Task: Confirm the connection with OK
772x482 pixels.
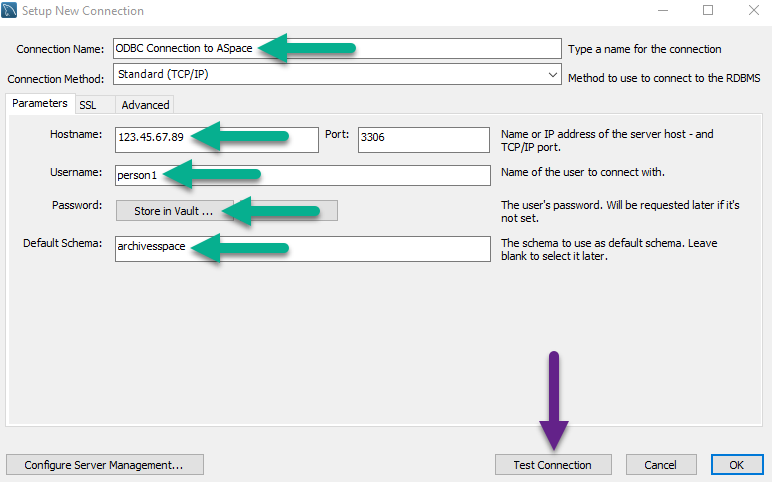Action: click(737, 465)
